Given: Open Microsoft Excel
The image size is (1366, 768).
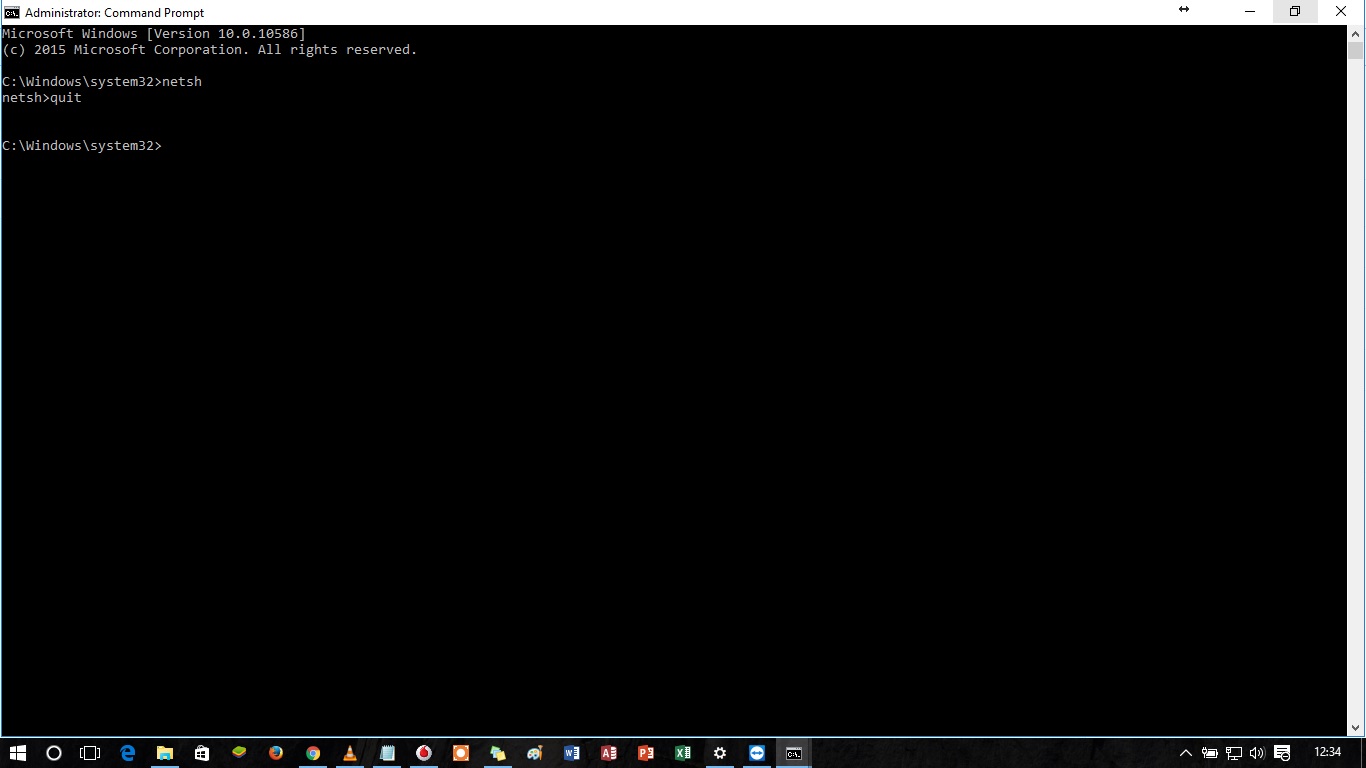Looking at the screenshot, I should (682, 753).
